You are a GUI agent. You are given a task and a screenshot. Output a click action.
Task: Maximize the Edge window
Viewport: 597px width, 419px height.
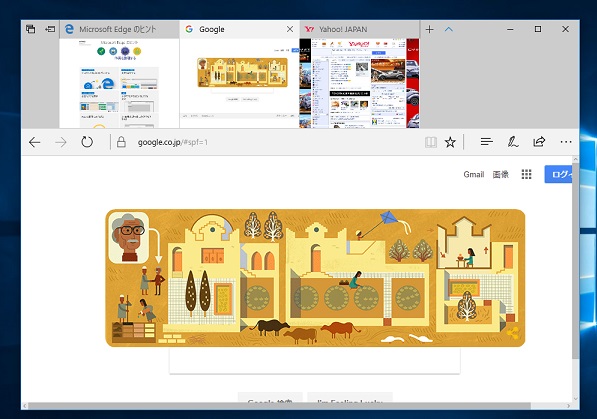tap(538, 29)
